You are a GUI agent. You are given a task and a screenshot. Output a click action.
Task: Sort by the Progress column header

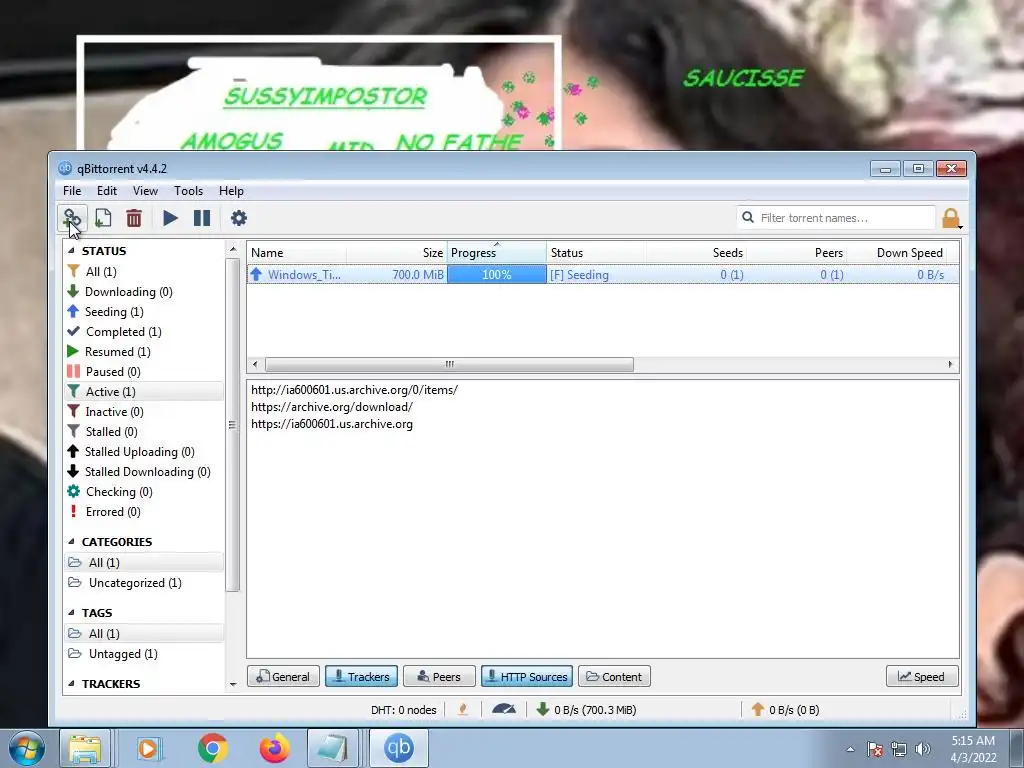click(496, 253)
